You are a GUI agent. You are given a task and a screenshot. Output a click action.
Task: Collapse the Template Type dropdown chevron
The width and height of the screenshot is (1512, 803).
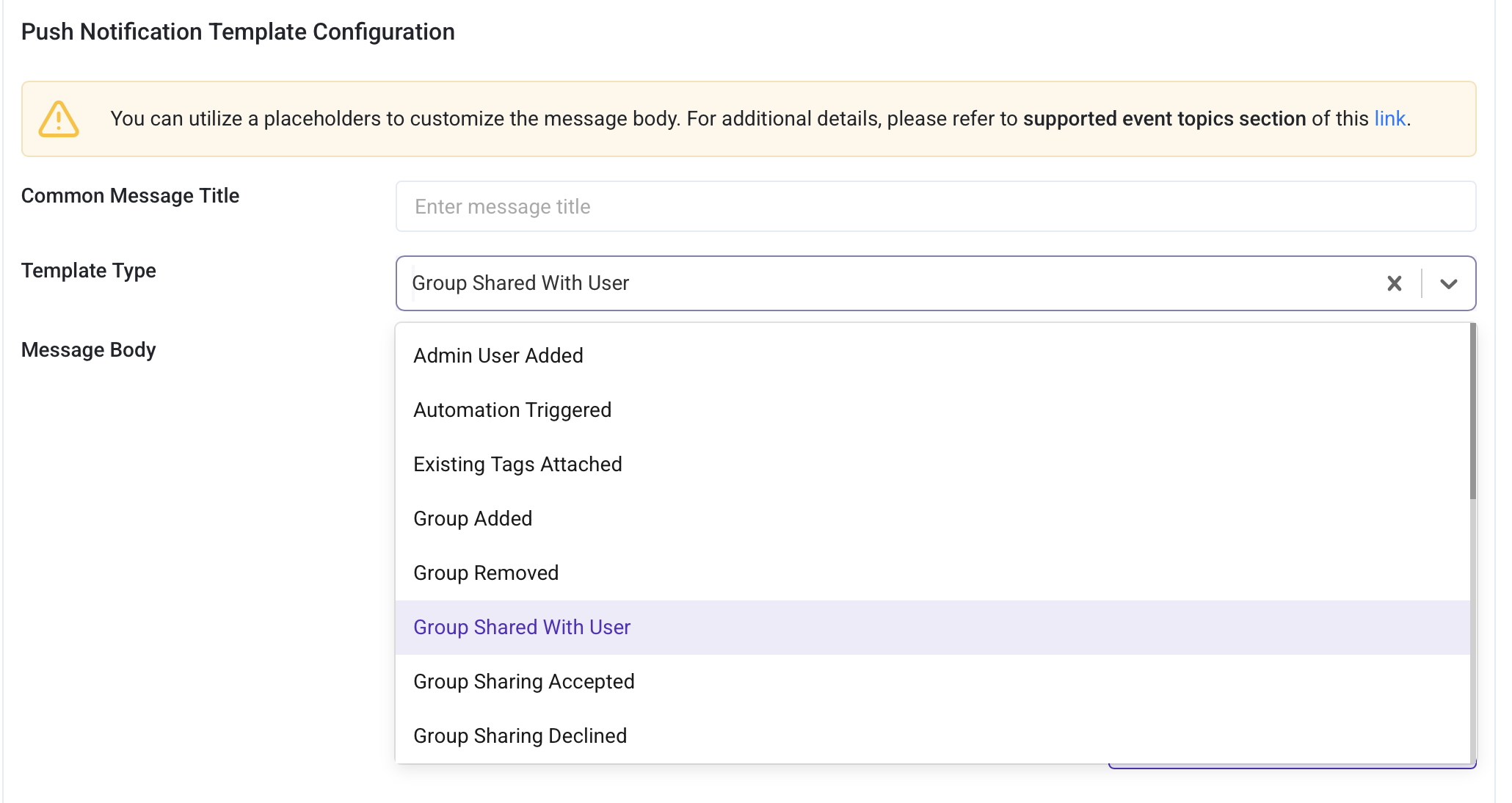pyautogui.click(x=1448, y=283)
